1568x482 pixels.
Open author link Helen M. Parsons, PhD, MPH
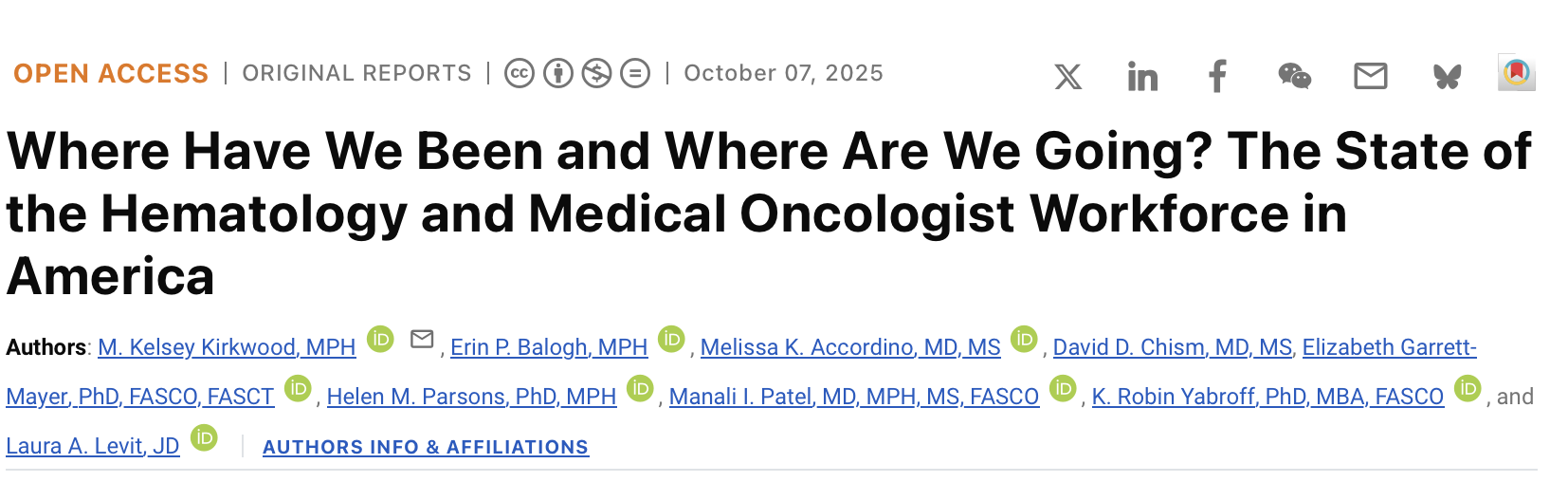(x=471, y=397)
